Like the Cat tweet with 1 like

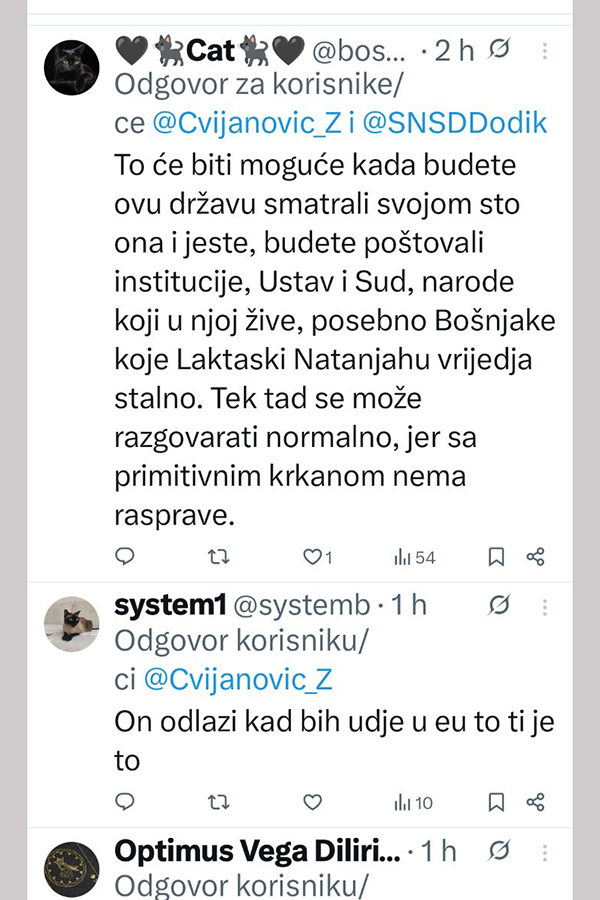312,557
